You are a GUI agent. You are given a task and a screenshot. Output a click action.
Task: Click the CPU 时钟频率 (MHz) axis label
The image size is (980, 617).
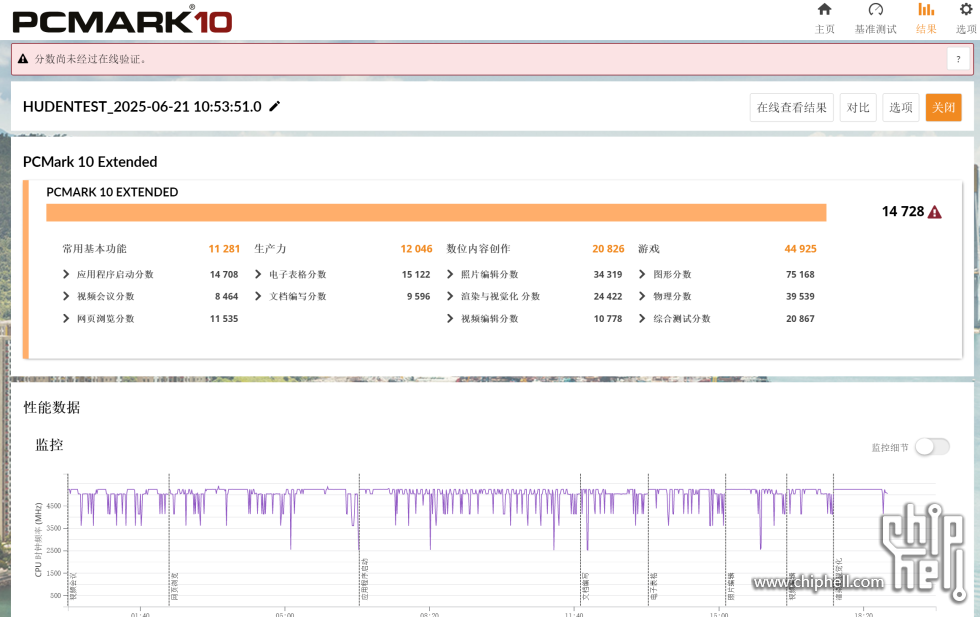pyautogui.click(x=38, y=539)
